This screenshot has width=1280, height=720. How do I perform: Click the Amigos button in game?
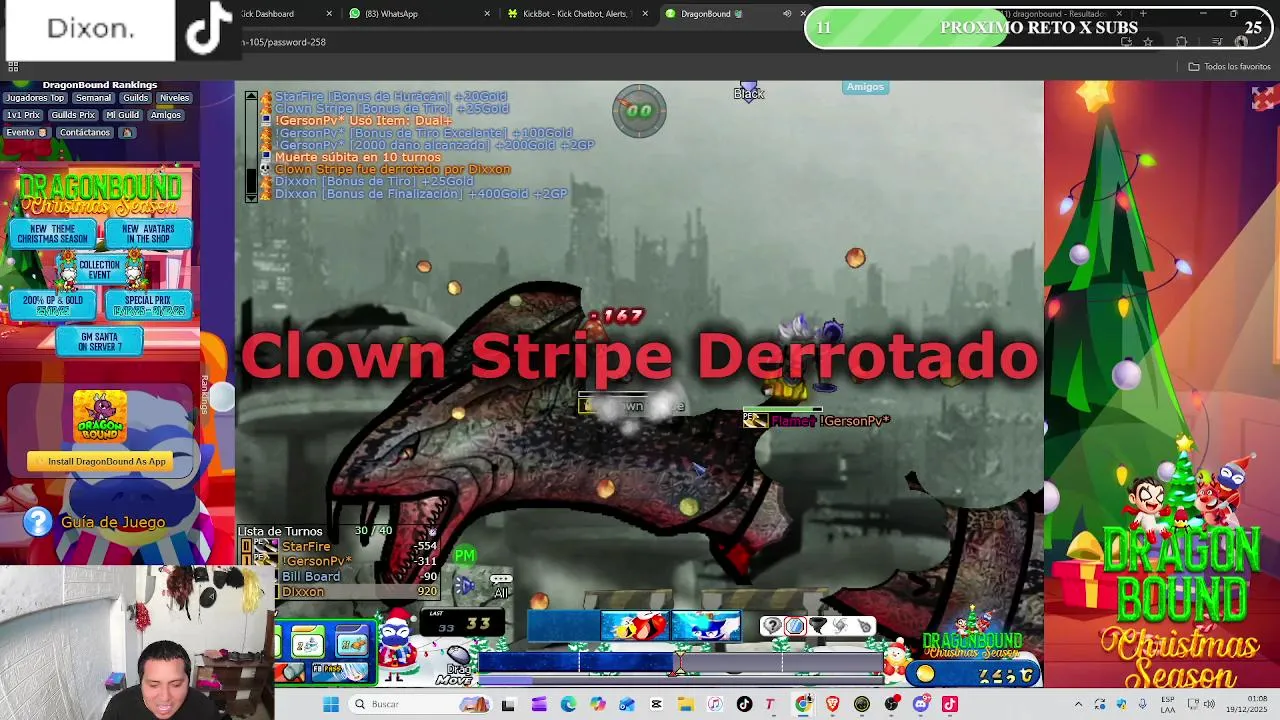(865, 87)
